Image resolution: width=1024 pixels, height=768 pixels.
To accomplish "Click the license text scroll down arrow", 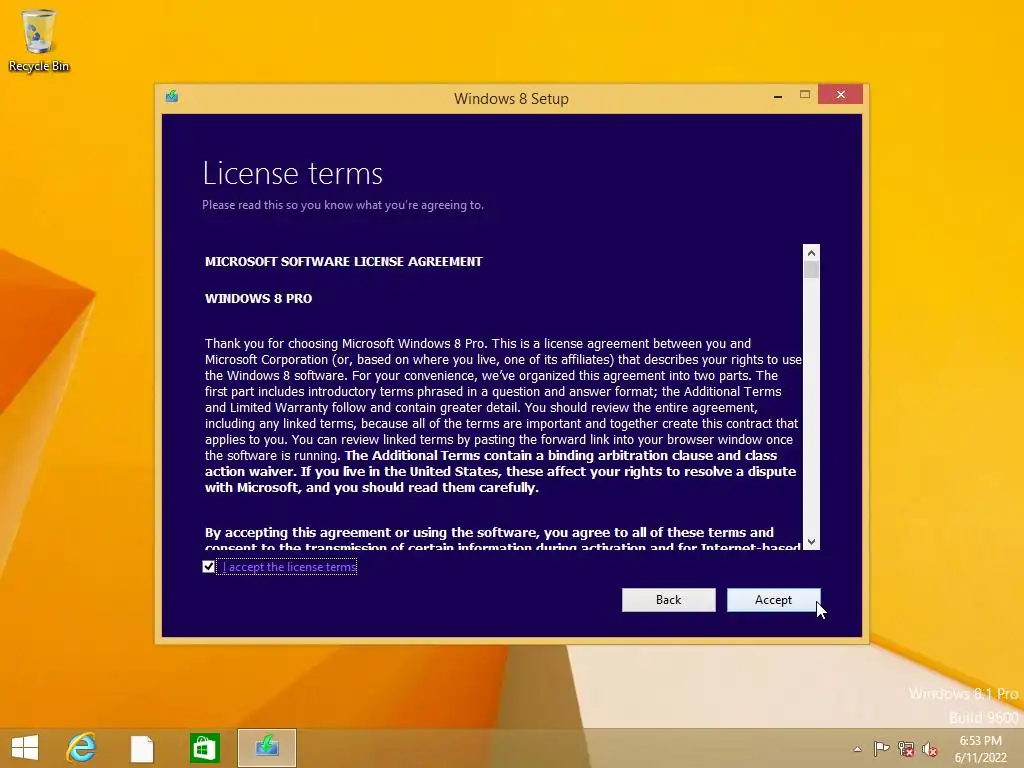I will 811,541.
